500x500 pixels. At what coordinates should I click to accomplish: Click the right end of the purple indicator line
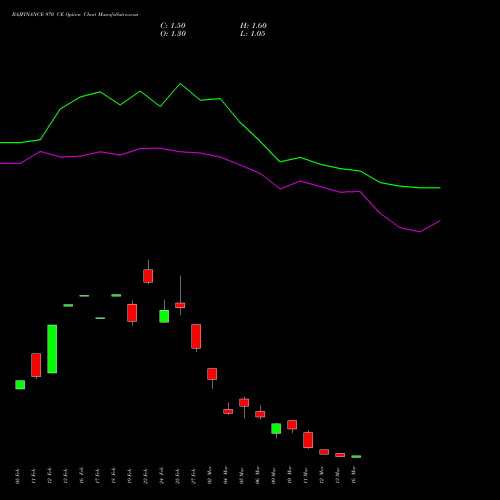click(440, 221)
